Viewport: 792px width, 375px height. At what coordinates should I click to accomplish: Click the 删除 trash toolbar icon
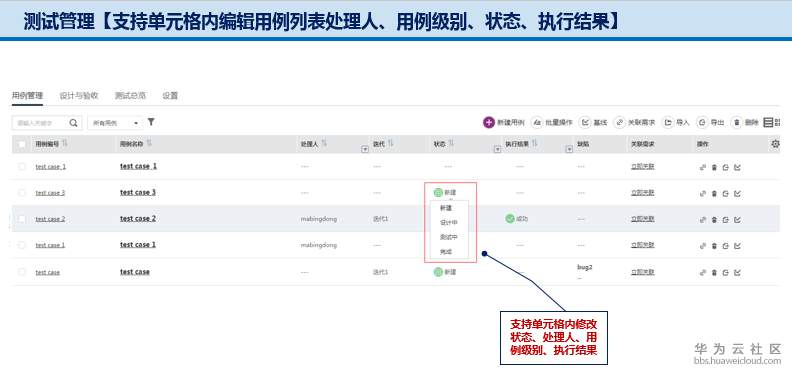(x=737, y=122)
